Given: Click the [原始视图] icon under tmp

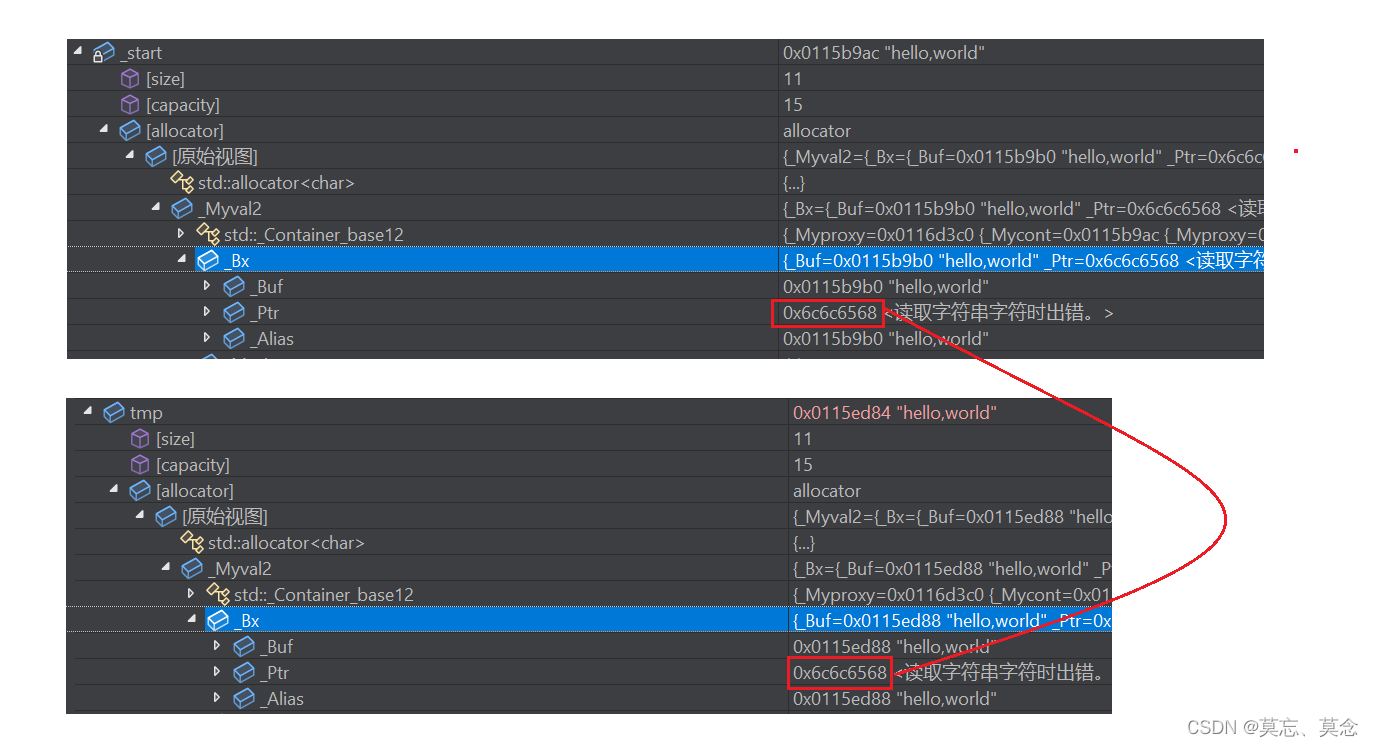Looking at the screenshot, I should tap(166, 516).
